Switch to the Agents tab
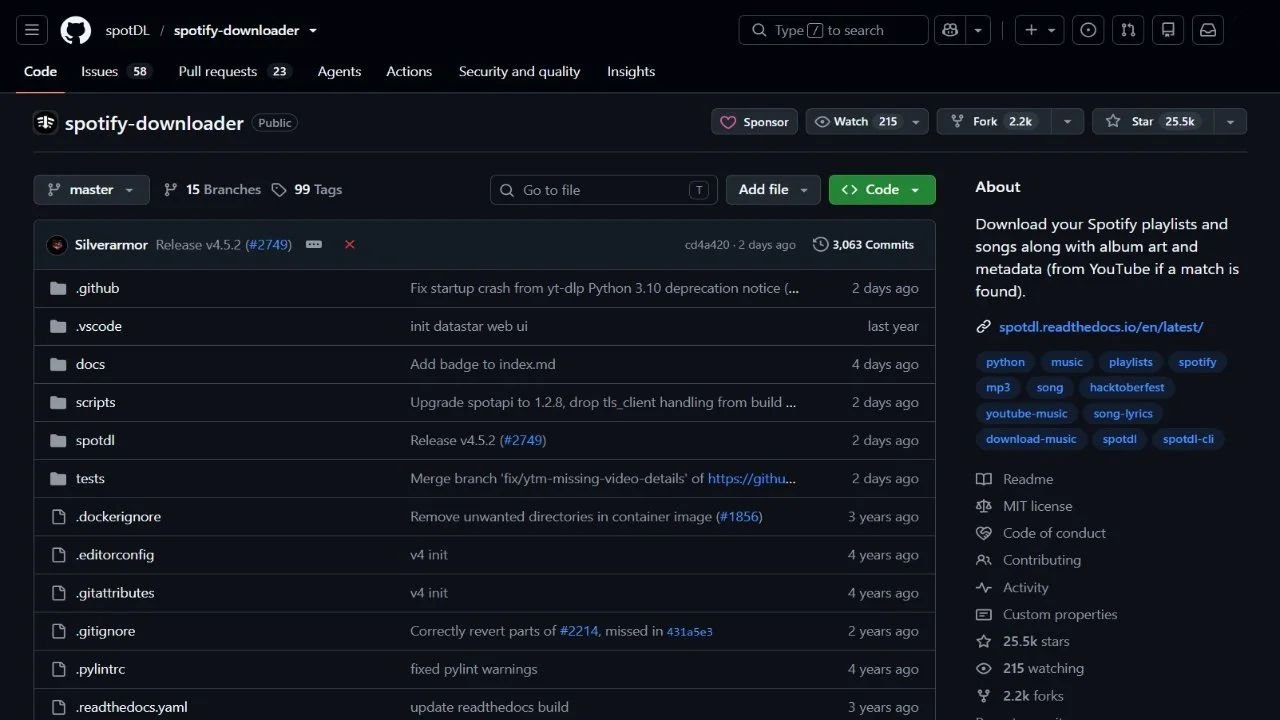Screen dimensions: 1280x720 339,72
